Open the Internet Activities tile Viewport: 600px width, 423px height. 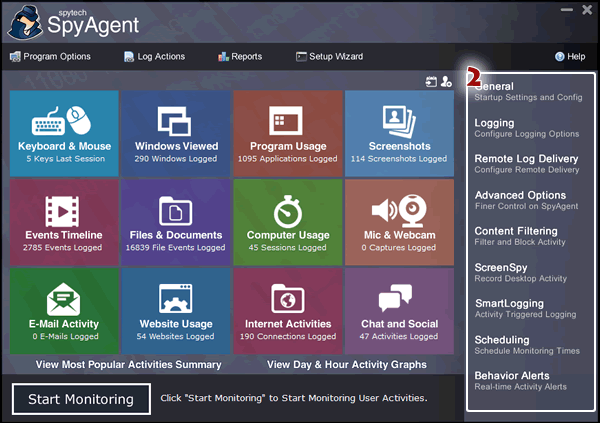(288, 311)
